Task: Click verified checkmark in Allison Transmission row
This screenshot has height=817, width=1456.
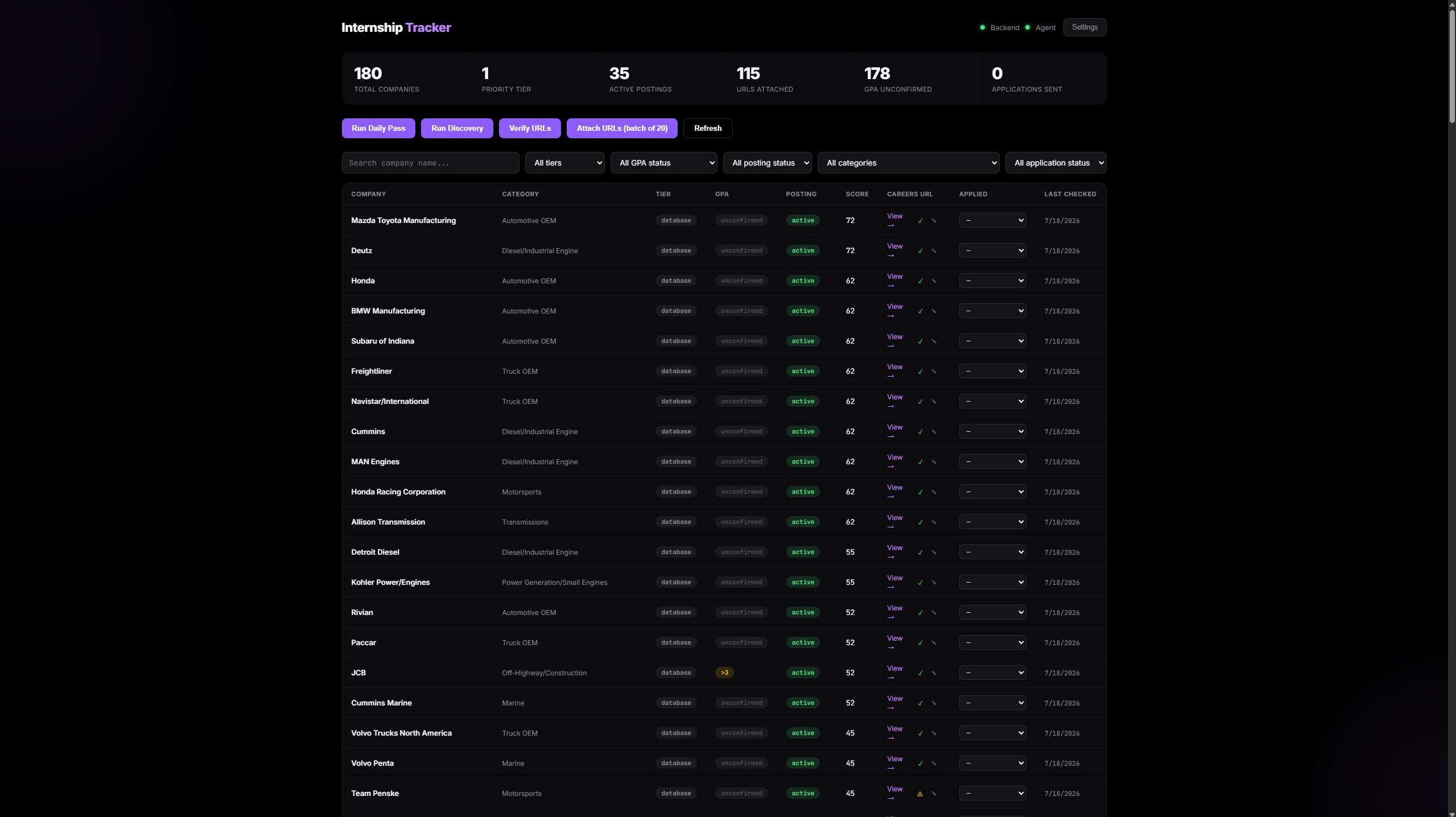Action: (920, 522)
